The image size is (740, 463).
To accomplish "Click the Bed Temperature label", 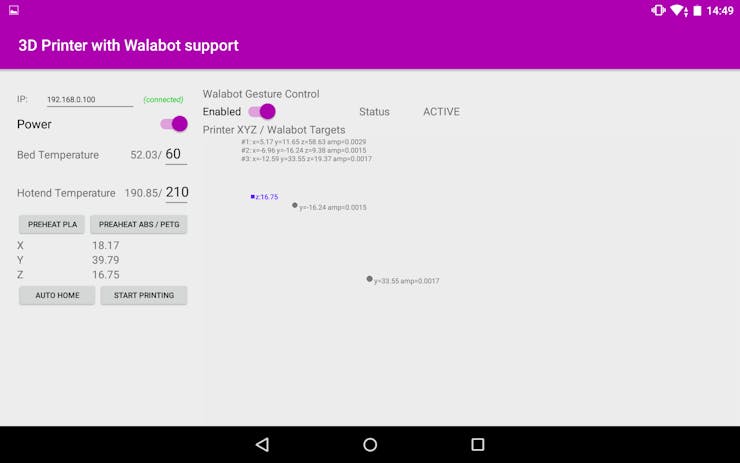I will pyautogui.click(x=58, y=155).
